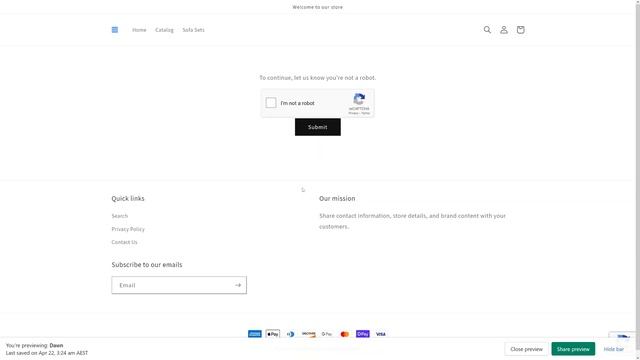The width and height of the screenshot is (640, 360).
Task: Click the Google Pay payment icon
Action: (x=327, y=334)
